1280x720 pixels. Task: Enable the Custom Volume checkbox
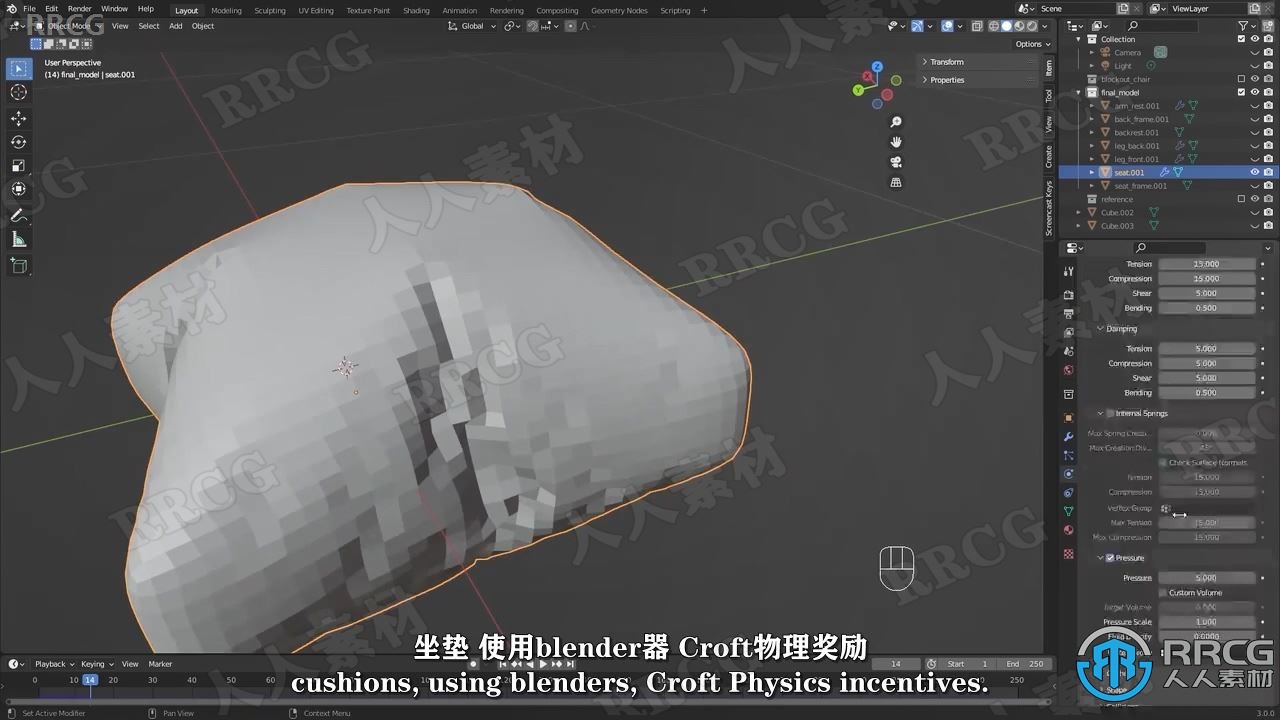1163,592
